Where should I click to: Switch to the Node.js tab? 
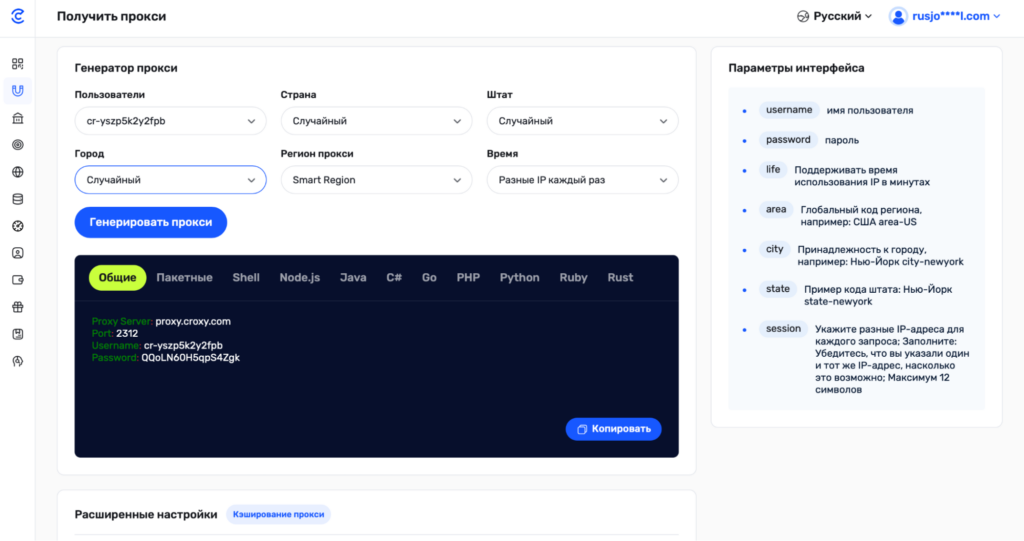point(300,278)
